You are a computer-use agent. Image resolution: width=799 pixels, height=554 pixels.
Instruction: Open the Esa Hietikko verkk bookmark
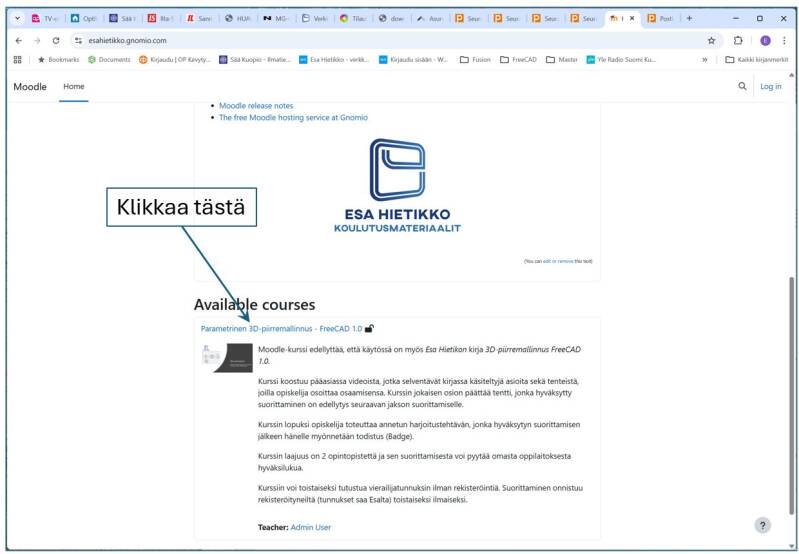click(334, 60)
